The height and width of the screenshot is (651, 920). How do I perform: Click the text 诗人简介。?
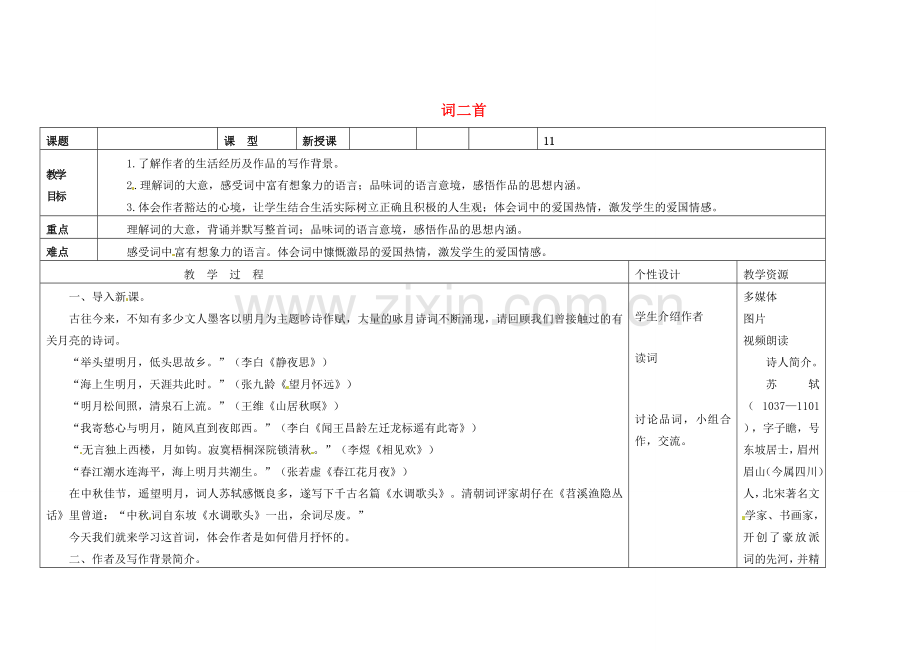coord(793,362)
